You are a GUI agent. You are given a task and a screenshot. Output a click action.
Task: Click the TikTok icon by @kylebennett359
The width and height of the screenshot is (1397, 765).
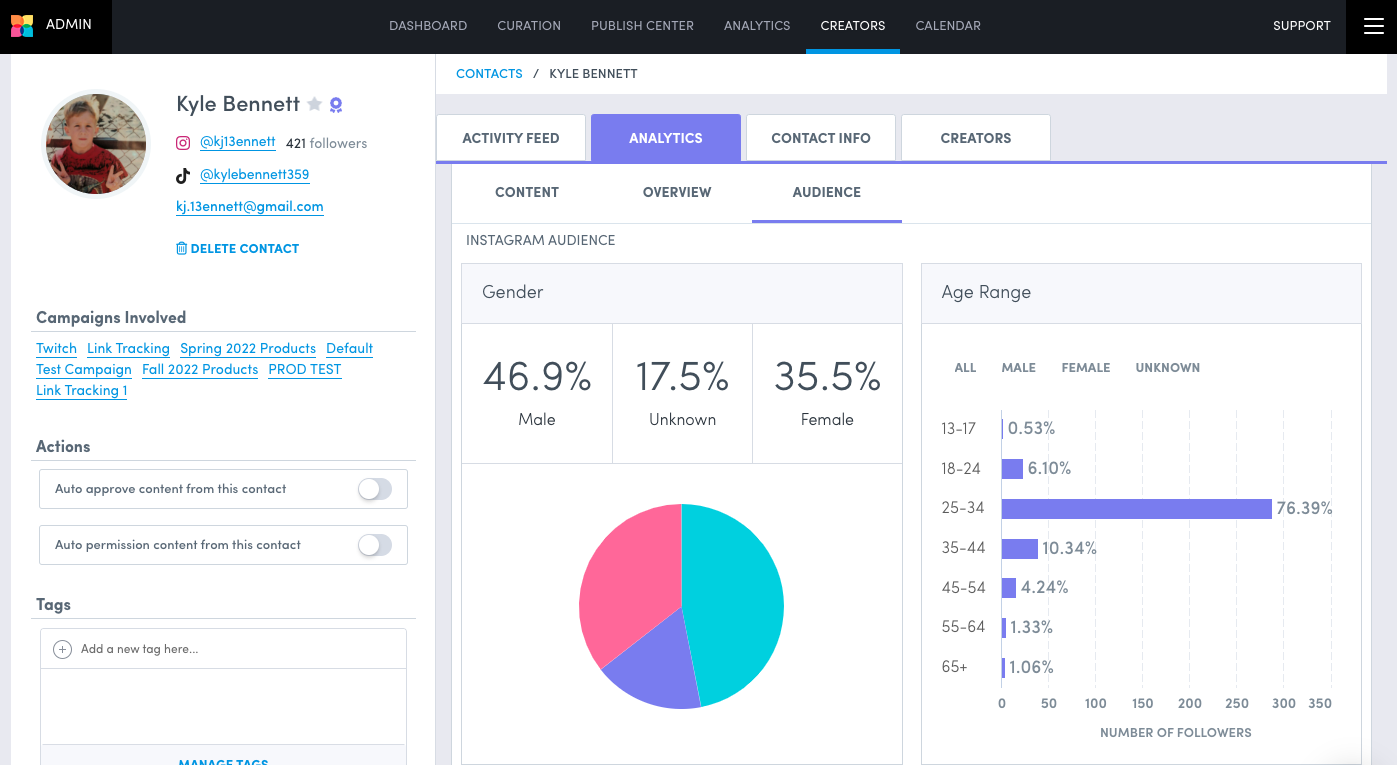[183, 175]
